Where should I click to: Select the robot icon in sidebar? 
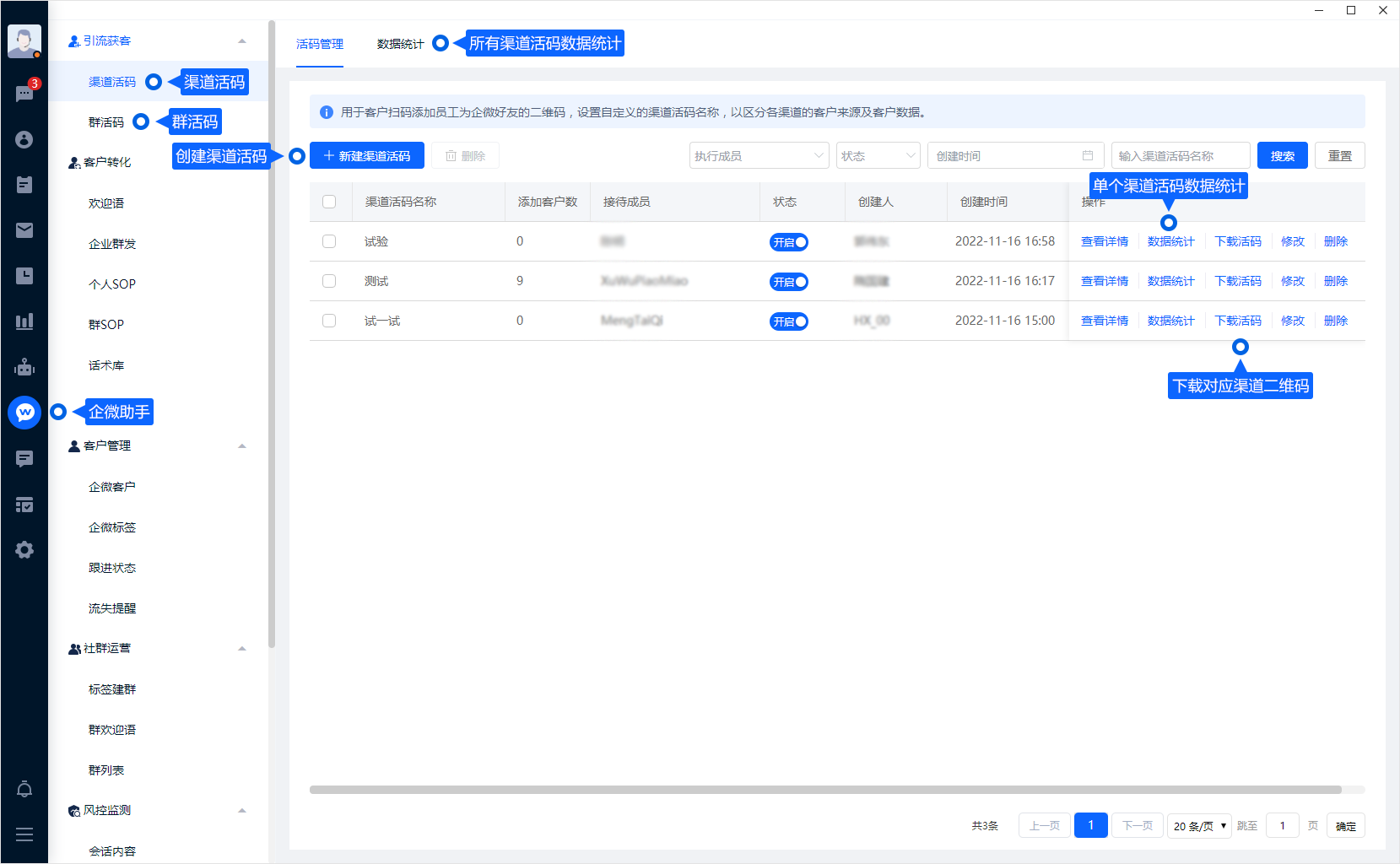pyautogui.click(x=24, y=367)
